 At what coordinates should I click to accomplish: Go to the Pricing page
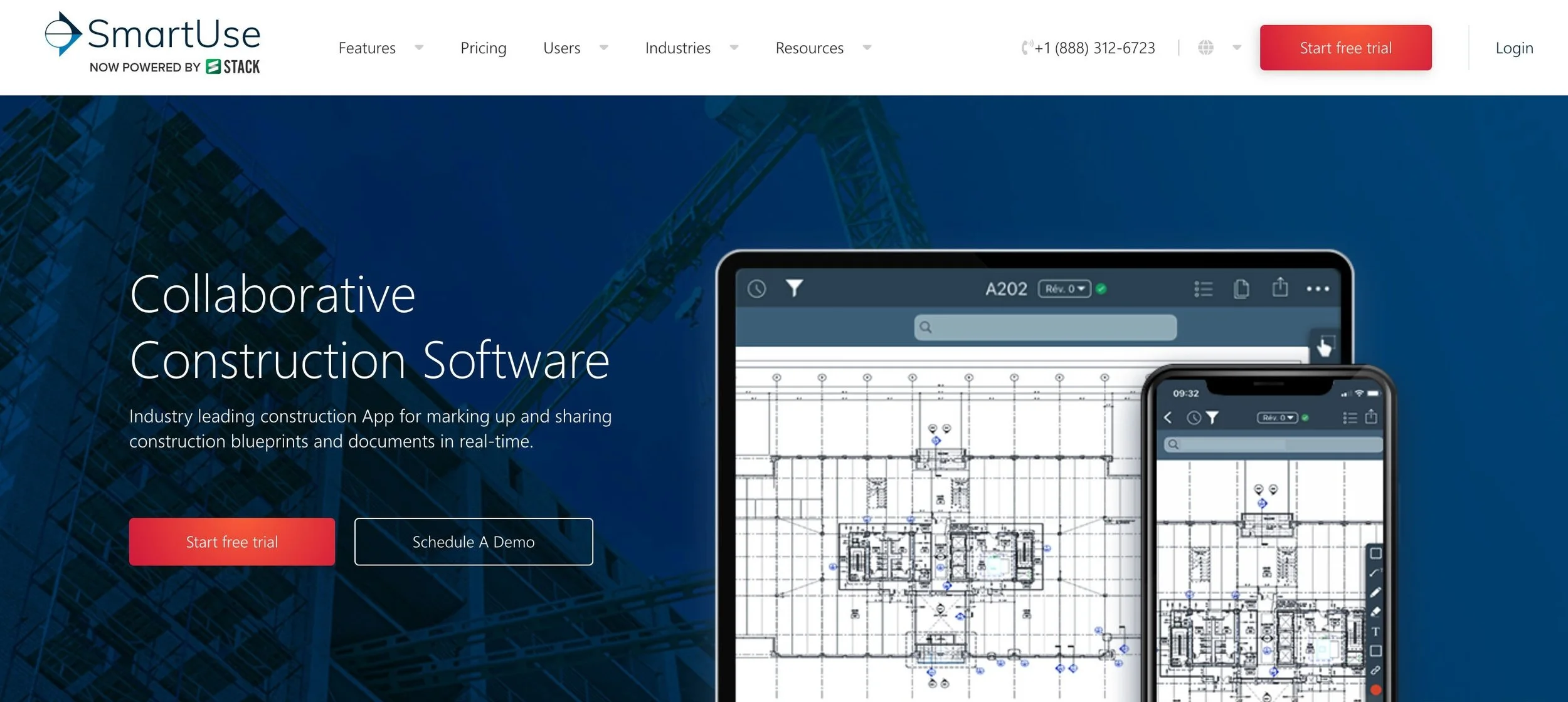point(483,48)
